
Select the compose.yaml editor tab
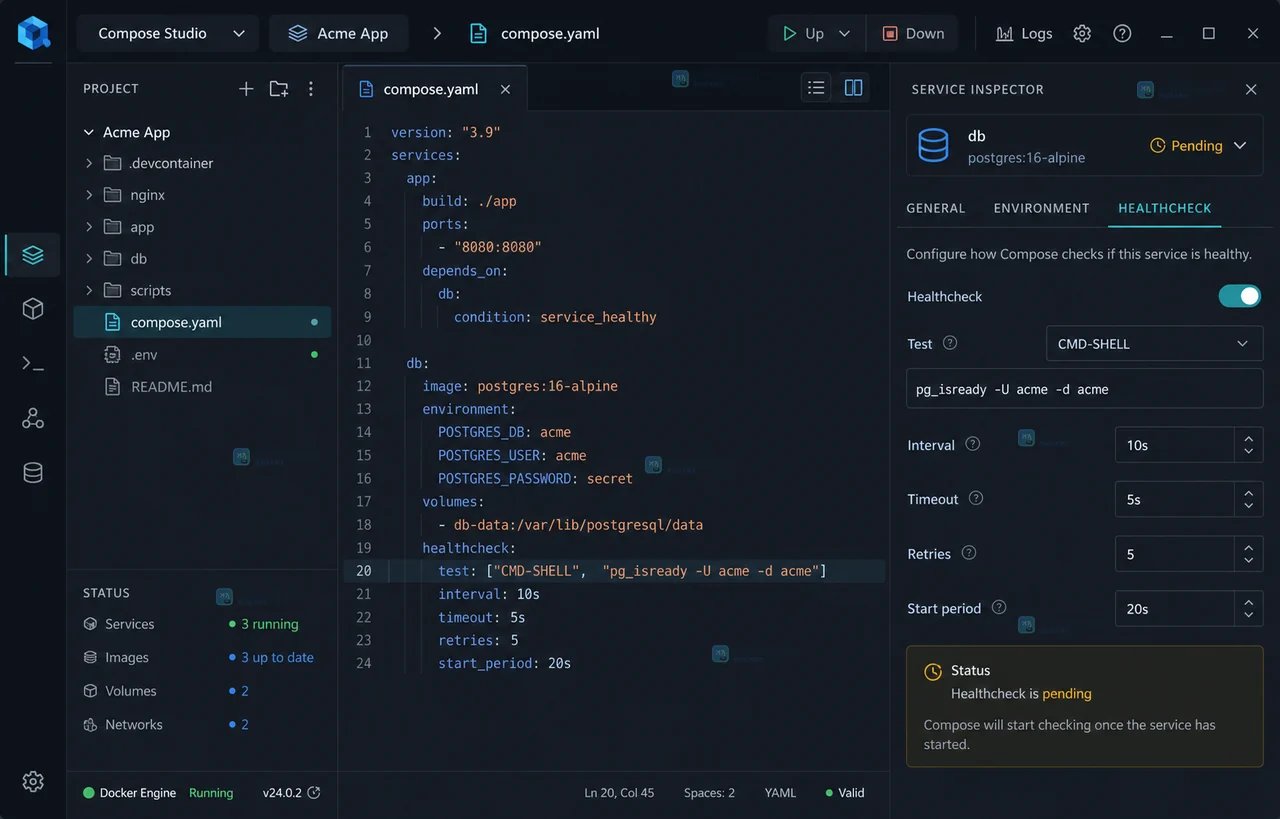pos(433,89)
